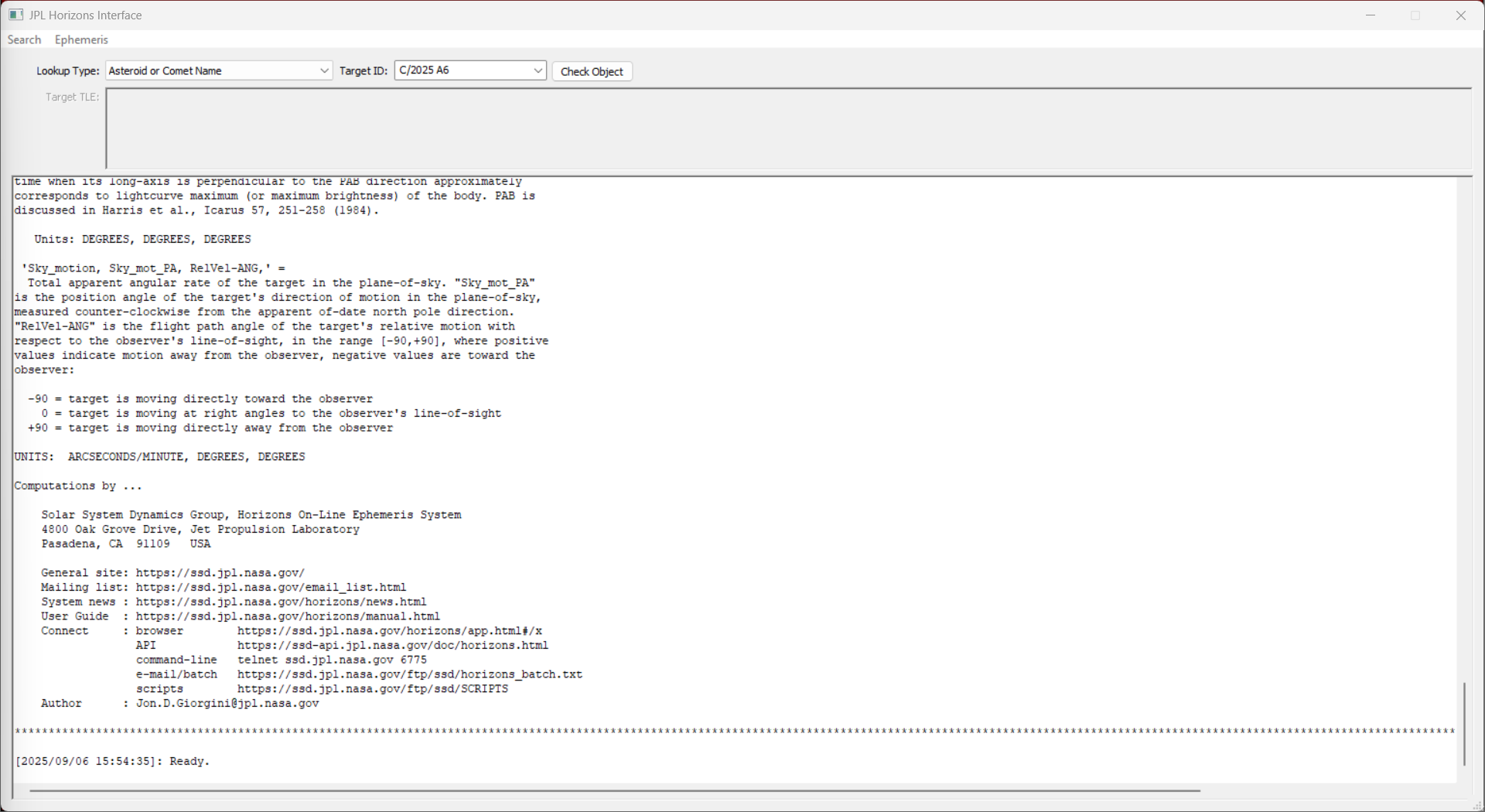The image size is (1485, 812).
Task: Click the horizons/news.html System news URL
Action: point(281,602)
